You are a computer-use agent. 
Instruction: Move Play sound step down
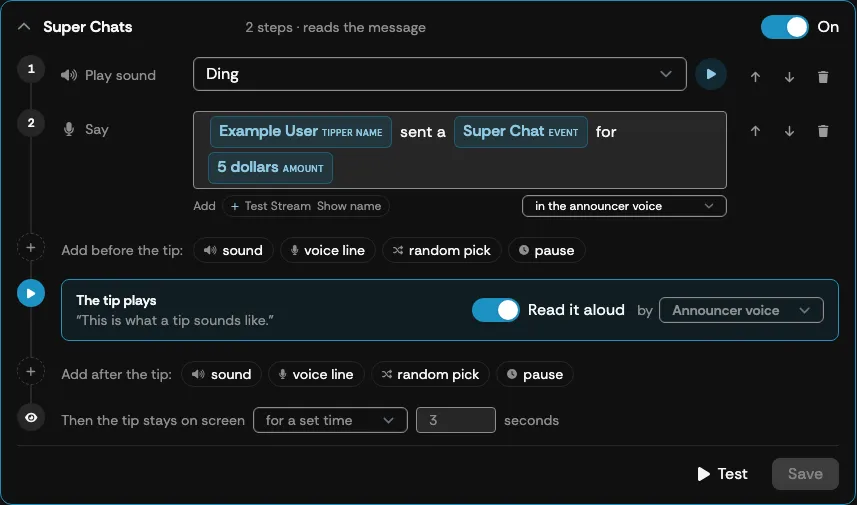[789, 77]
